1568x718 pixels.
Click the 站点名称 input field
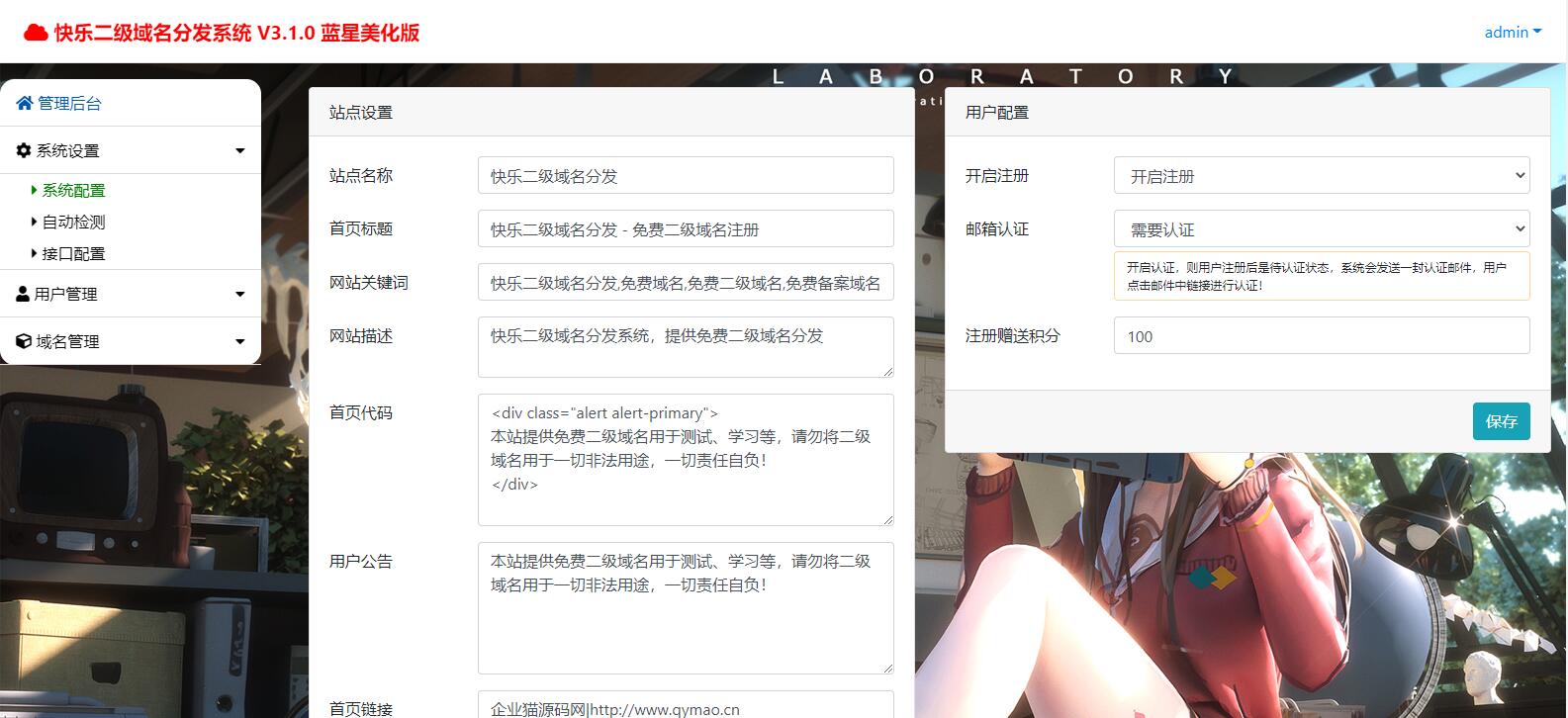pos(685,176)
